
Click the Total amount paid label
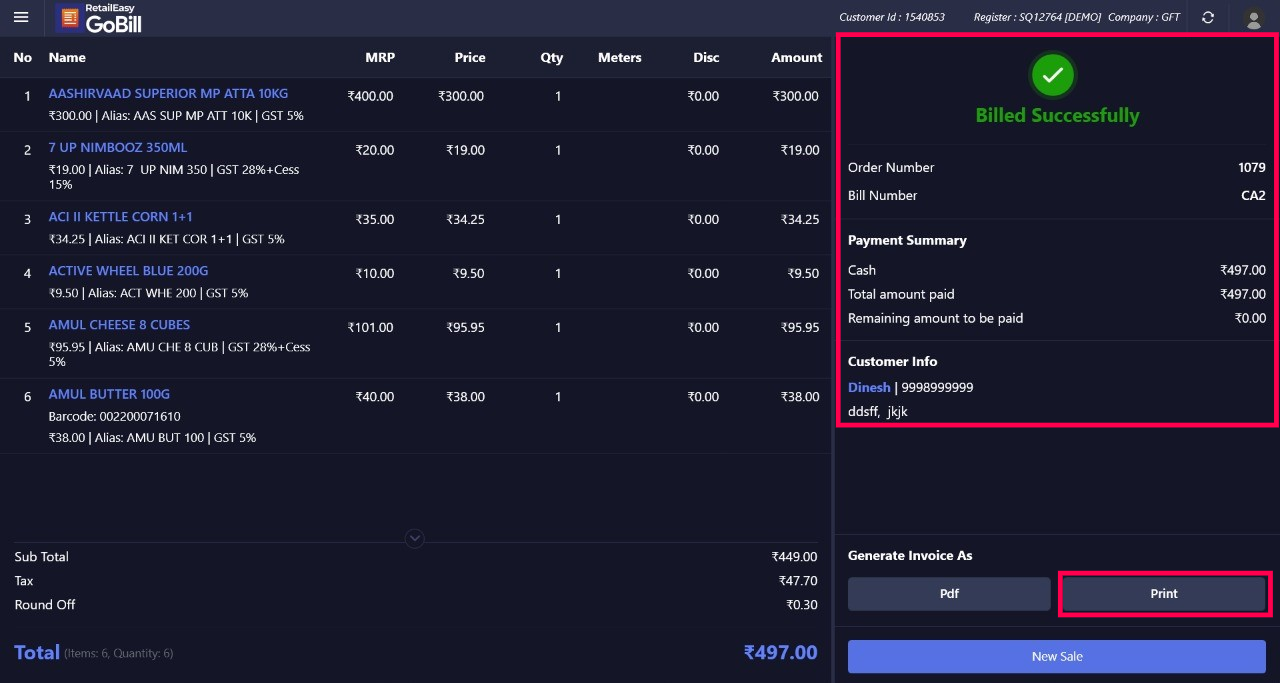(x=901, y=294)
